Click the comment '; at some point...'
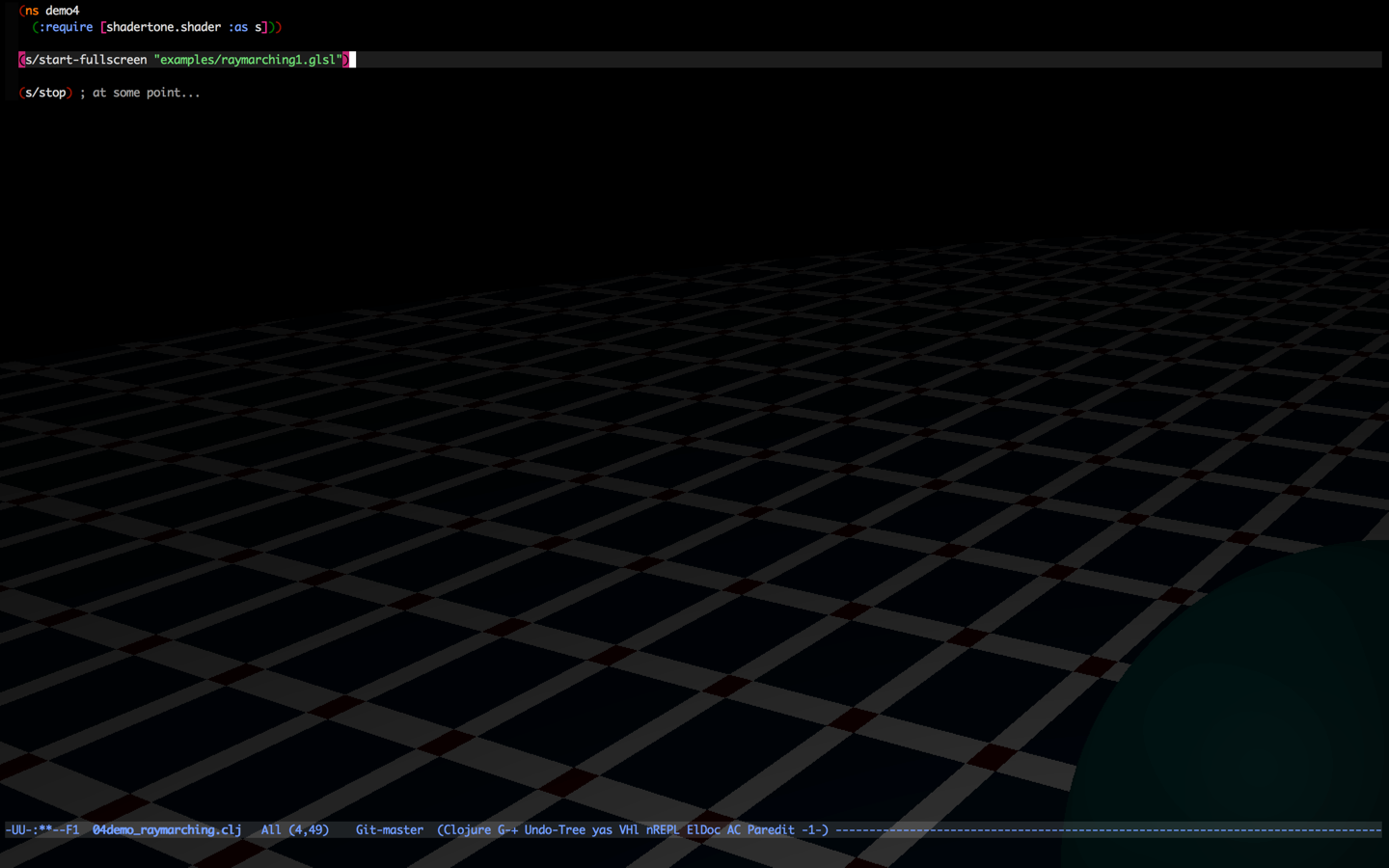 [x=141, y=93]
